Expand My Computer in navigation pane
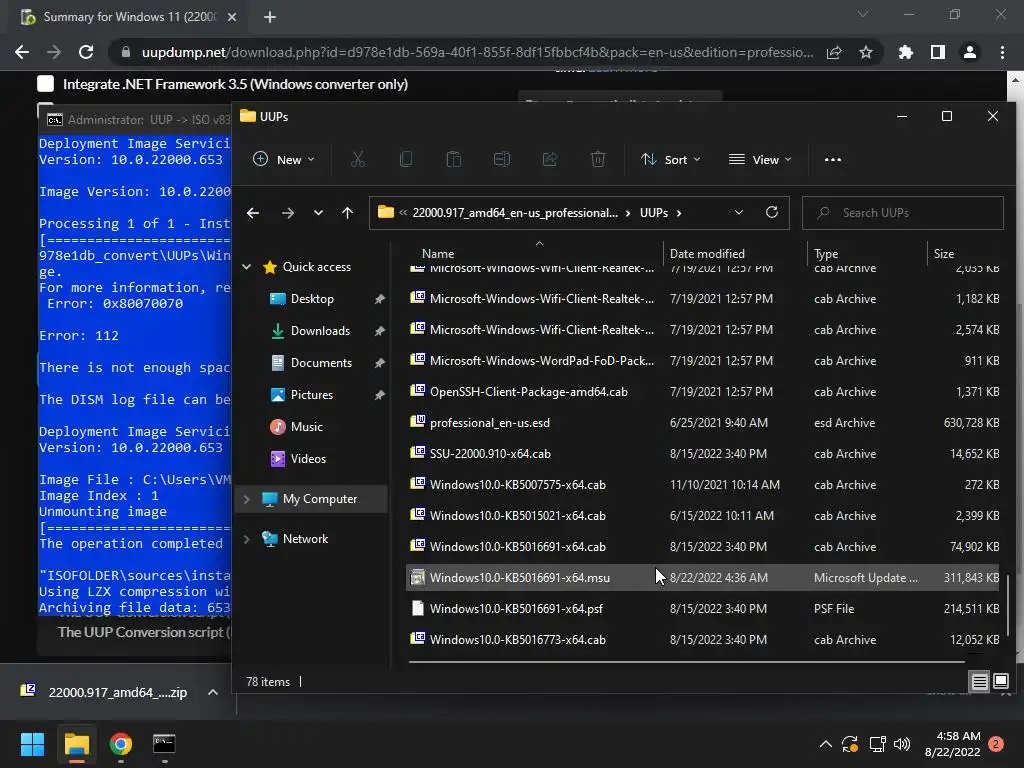Image resolution: width=1024 pixels, height=768 pixels. [247, 499]
